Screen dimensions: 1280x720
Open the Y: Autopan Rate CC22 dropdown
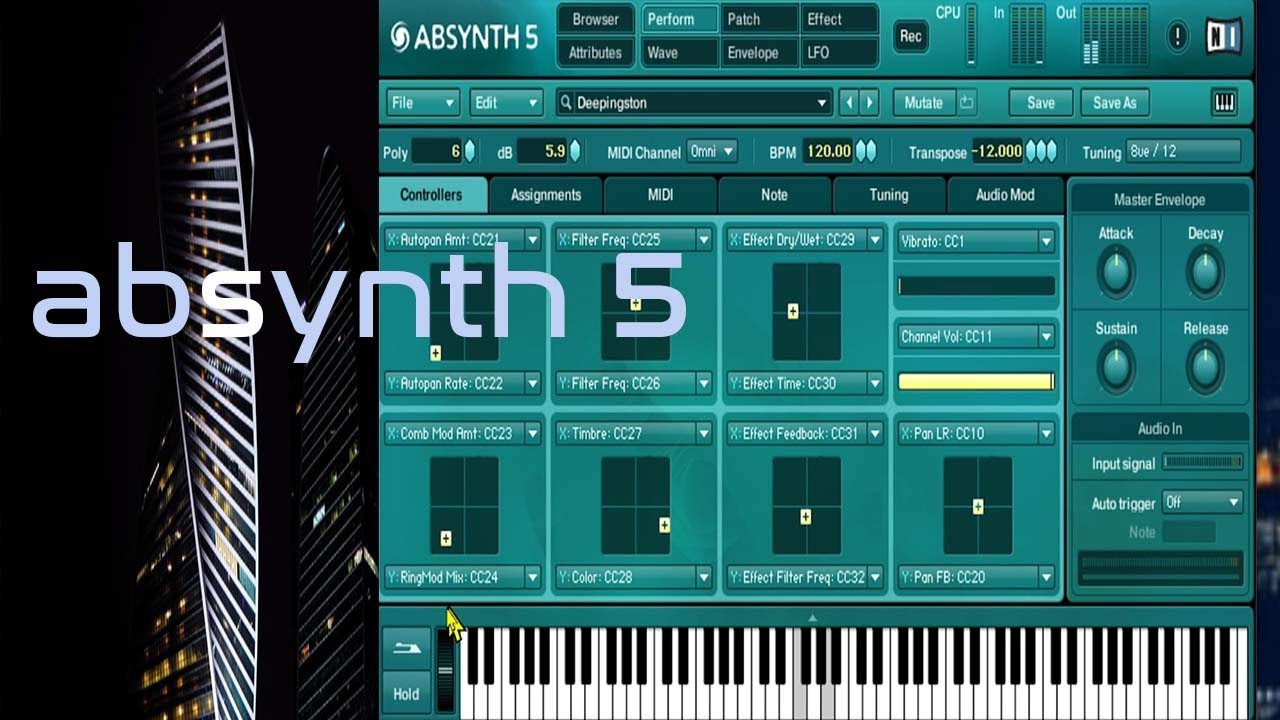[464, 383]
